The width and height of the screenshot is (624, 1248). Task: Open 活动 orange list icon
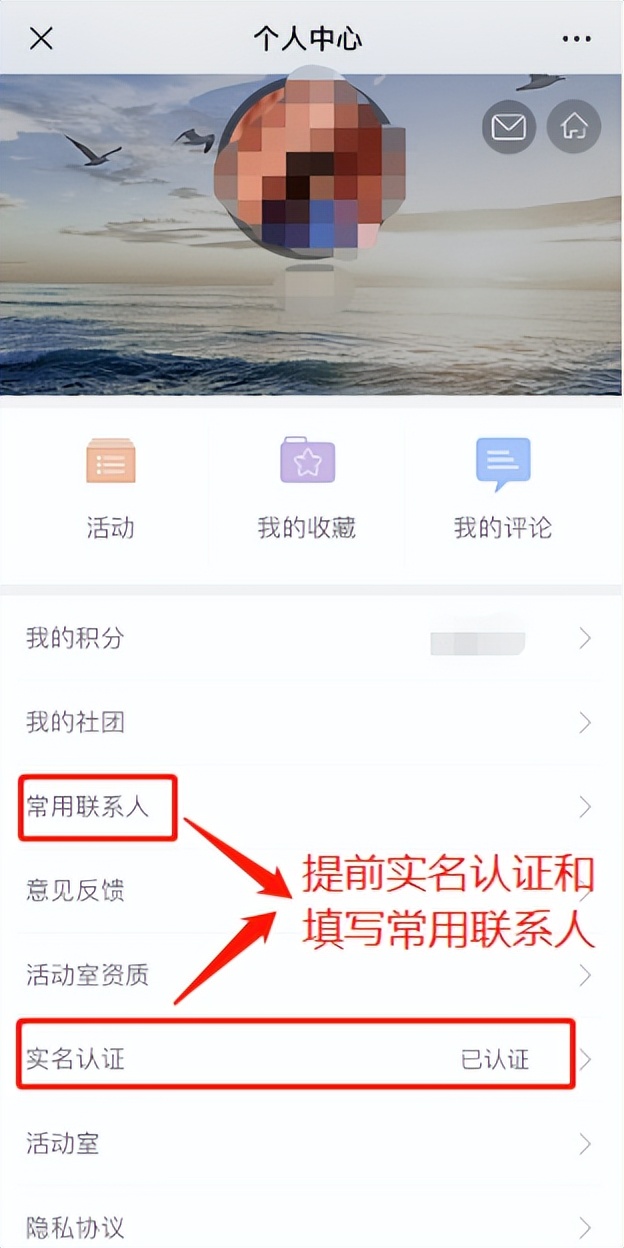click(110, 462)
